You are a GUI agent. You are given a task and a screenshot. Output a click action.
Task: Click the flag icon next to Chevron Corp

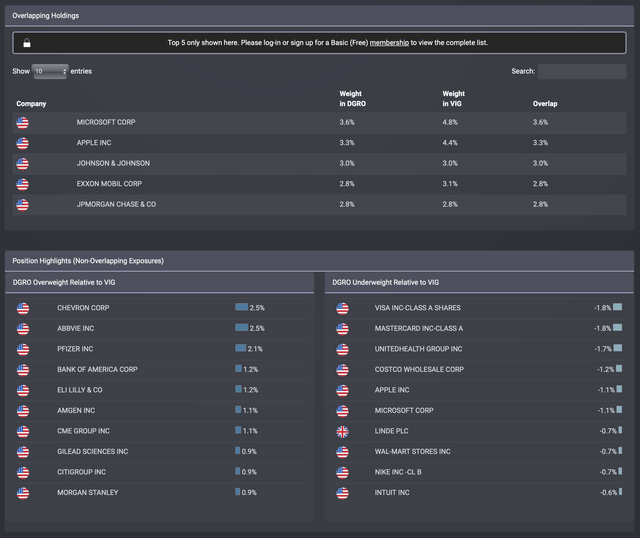(23, 308)
